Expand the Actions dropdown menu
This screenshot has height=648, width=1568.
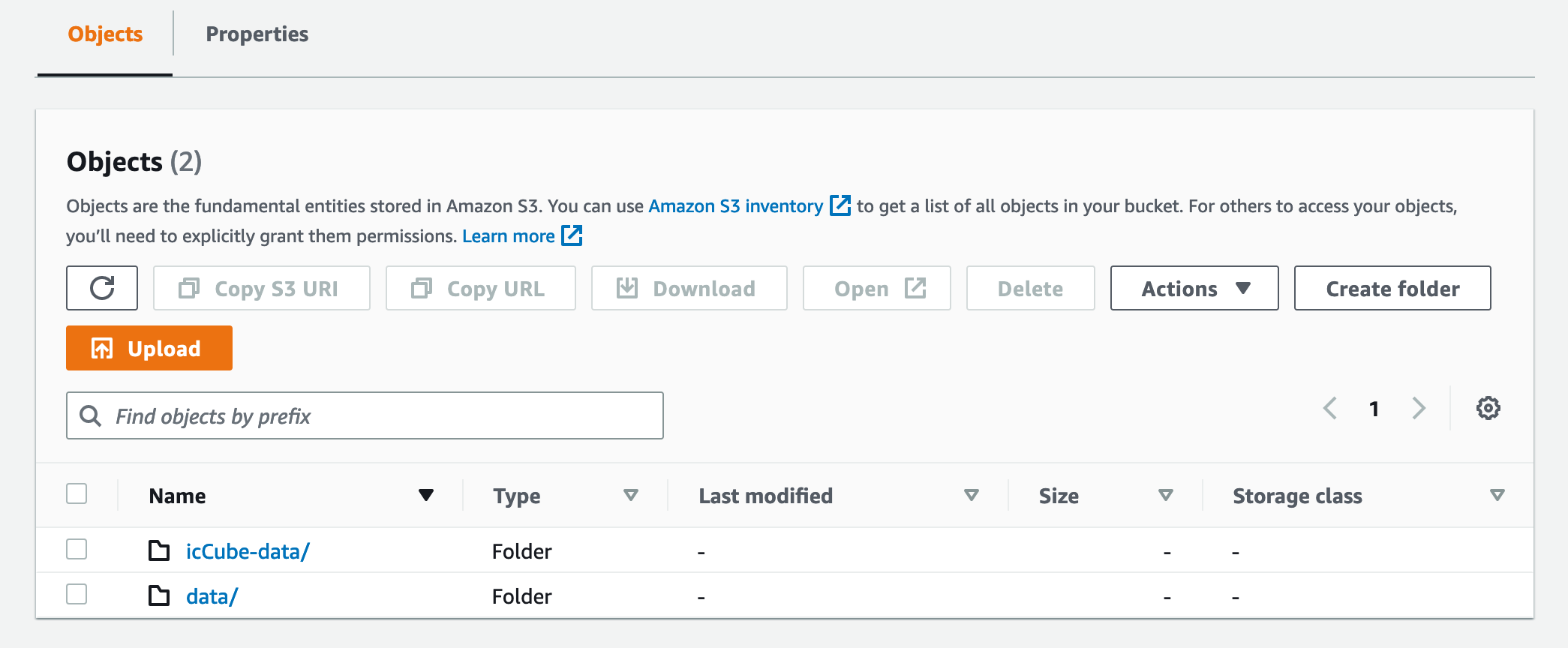click(1194, 288)
